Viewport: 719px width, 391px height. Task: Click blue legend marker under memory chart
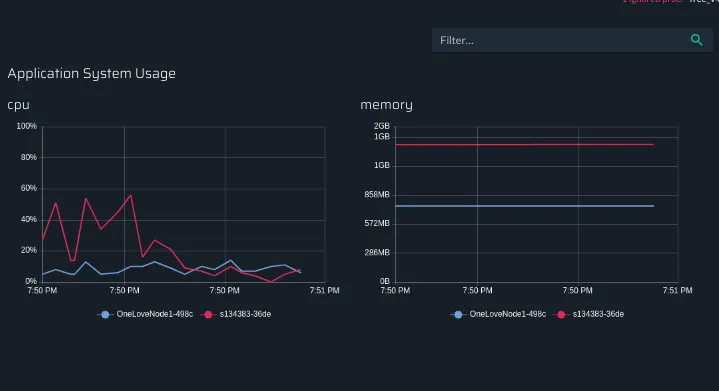[x=458, y=314]
